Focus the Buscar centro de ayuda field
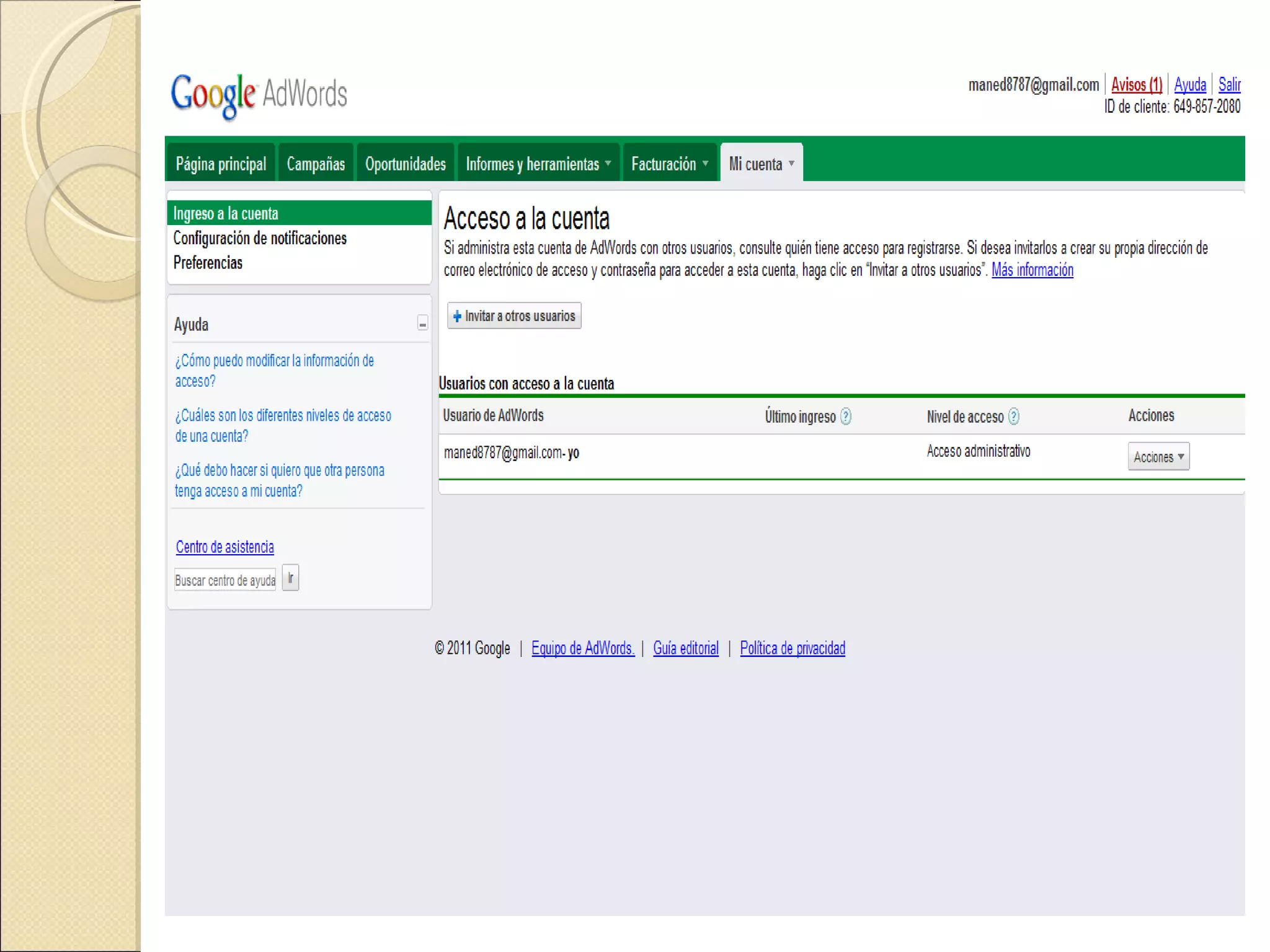 click(224, 580)
